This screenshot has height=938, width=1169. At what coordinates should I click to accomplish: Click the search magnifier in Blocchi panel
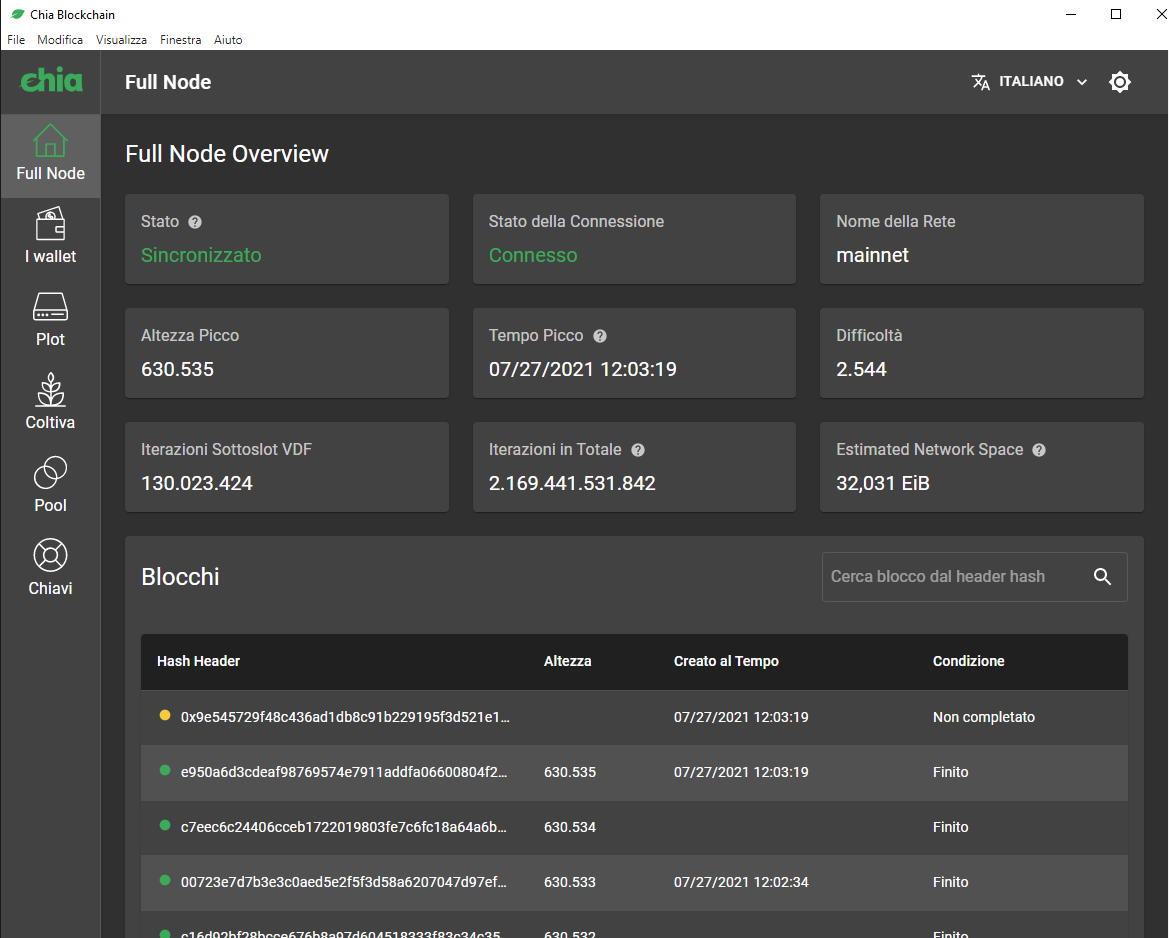pyautogui.click(x=1102, y=576)
